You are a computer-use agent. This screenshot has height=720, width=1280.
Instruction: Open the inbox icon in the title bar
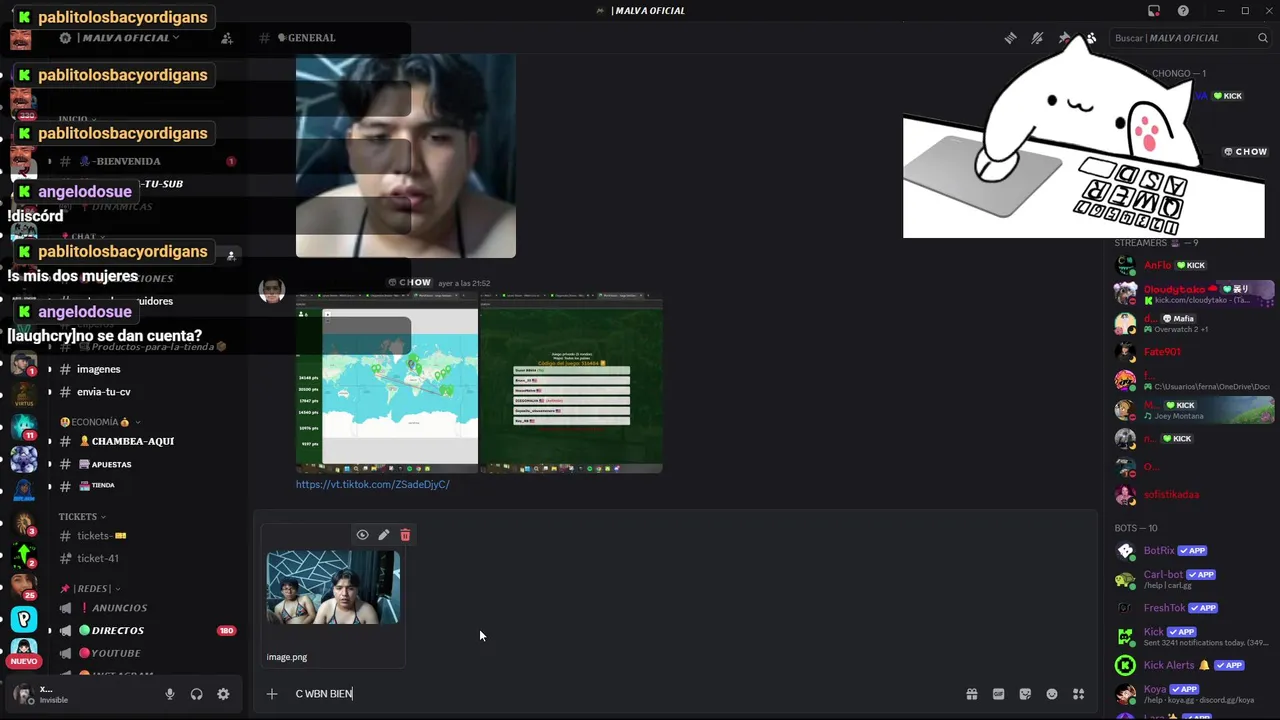(x=1154, y=11)
